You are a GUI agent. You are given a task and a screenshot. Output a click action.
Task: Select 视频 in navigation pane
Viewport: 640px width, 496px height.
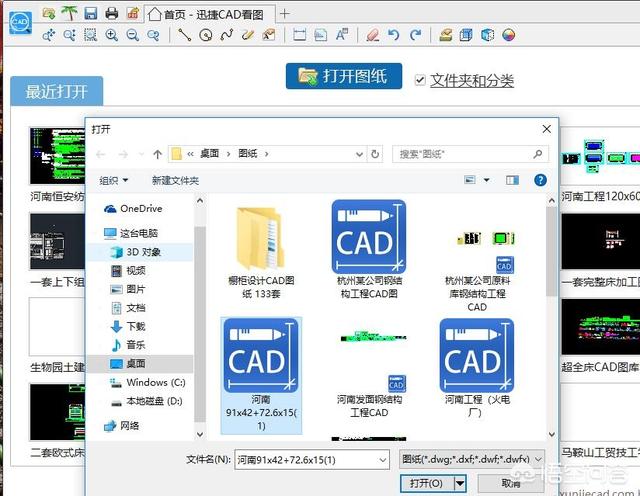point(136,271)
